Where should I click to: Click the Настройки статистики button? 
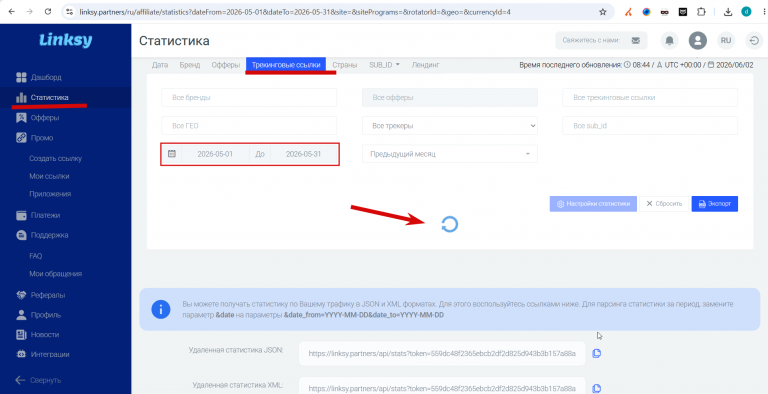593,204
